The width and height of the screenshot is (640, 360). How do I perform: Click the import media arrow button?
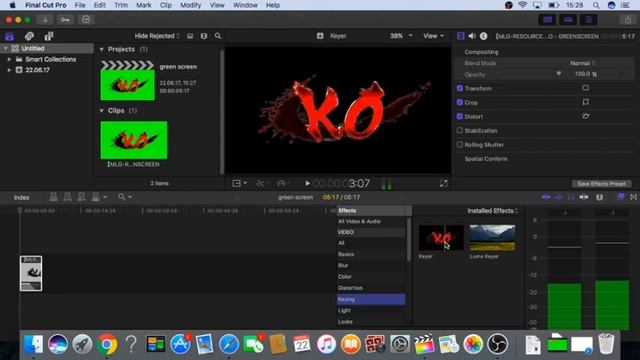(45, 20)
